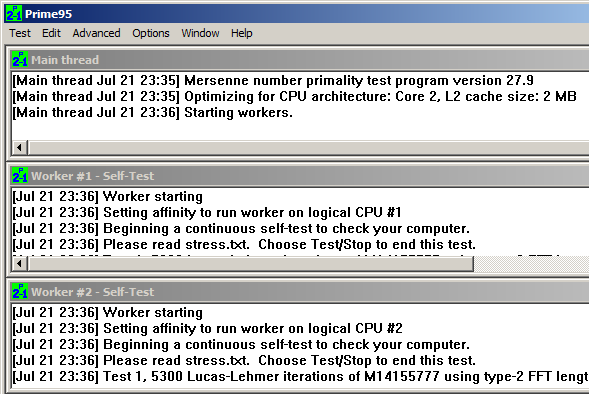The image size is (589, 394).
Task: Click 'Beginning a continuous self-test' line in Worker #2
Action: point(241,344)
